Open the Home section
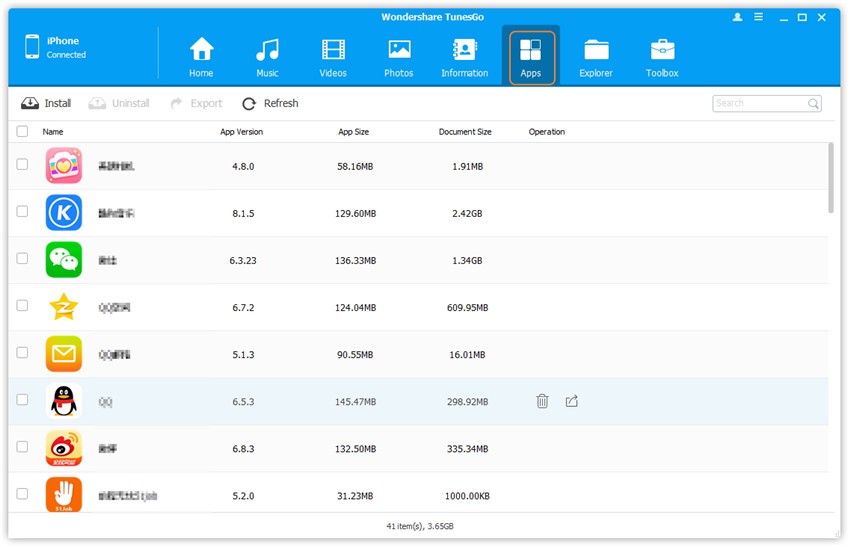 pyautogui.click(x=201, y=57)
